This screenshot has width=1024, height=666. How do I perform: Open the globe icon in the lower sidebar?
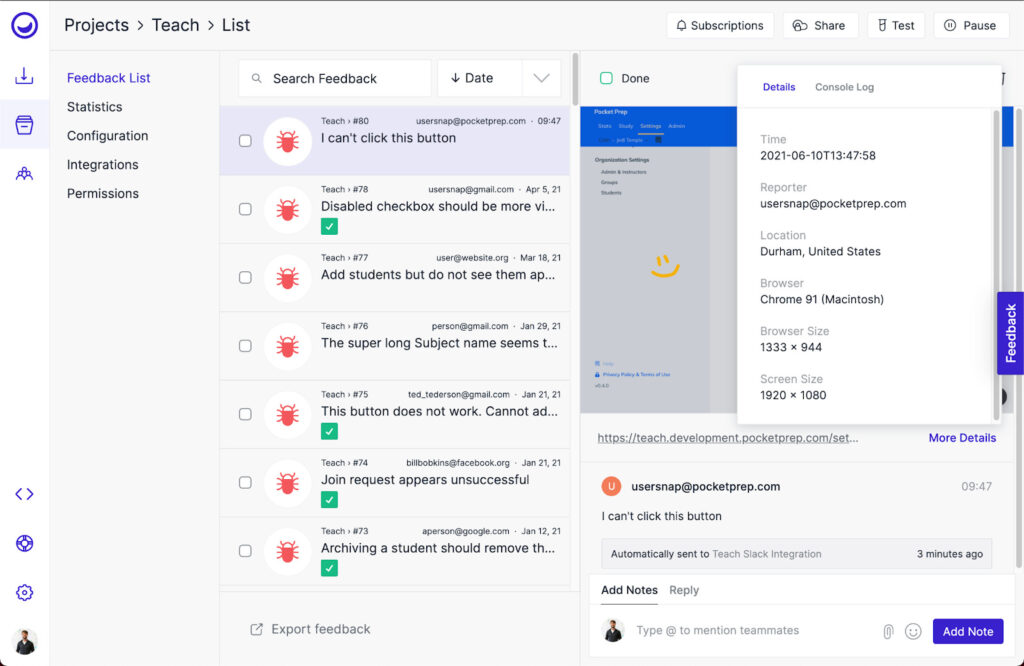pyautogui.click(x=24, y=543)
